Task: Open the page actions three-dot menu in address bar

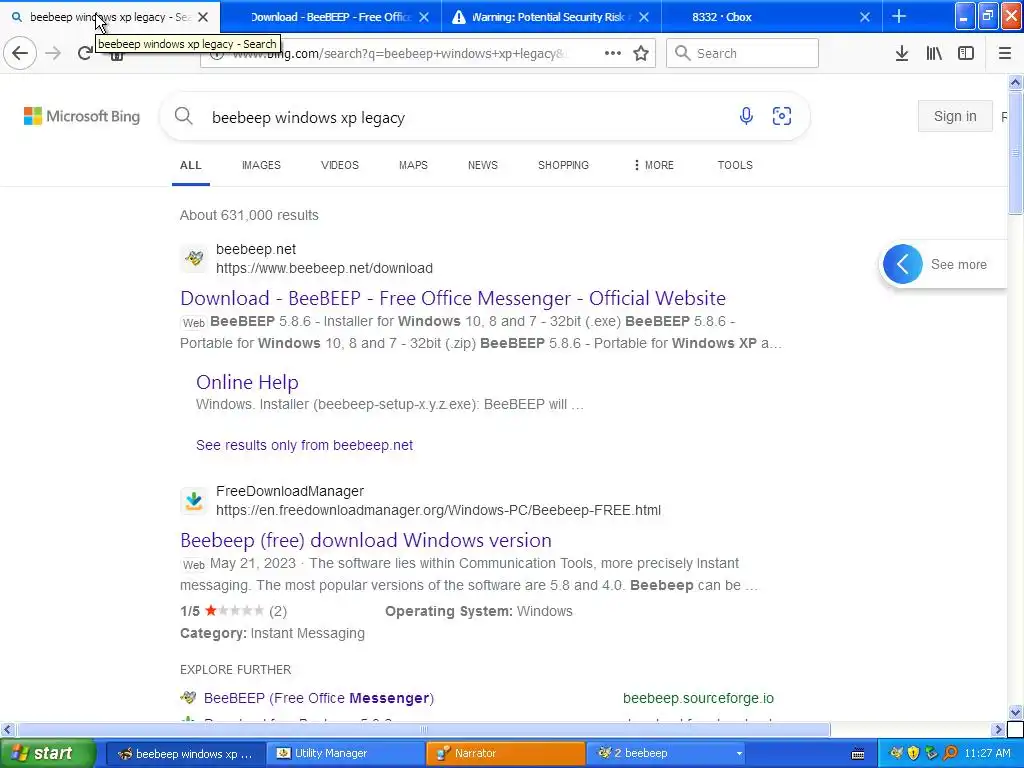Action: pos(613,53)
